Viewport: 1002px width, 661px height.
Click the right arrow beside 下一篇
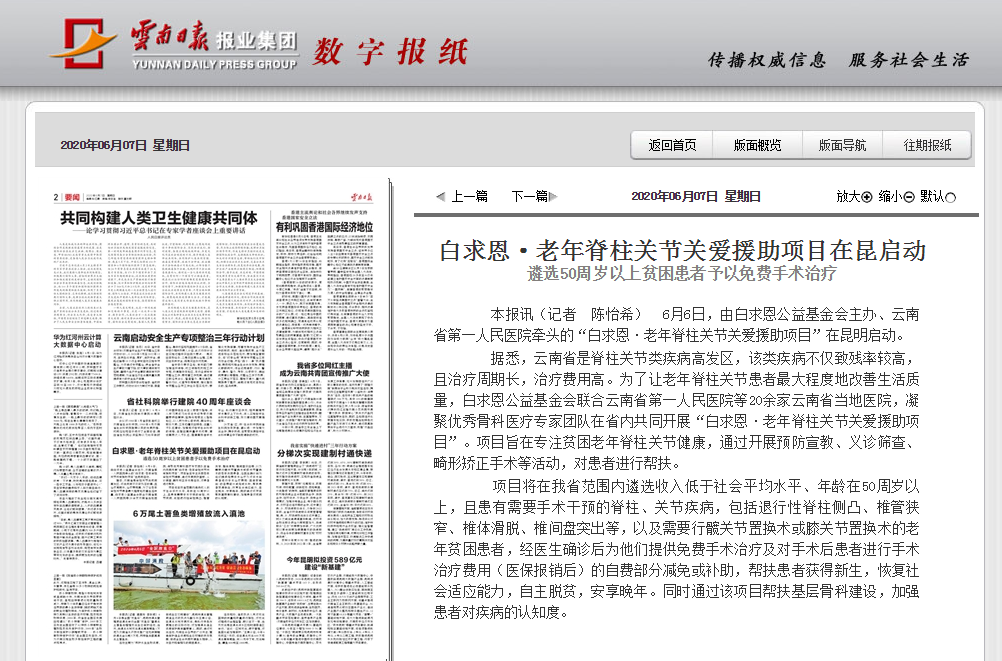pyautogui.click(x=553, y=196)
